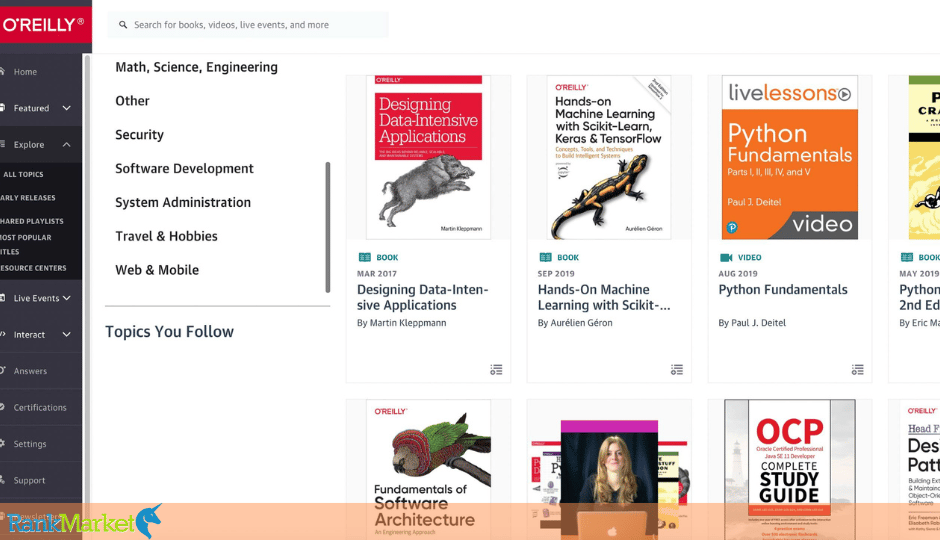Open Certifications in the sidebar
The width and height of the screenshot is (940, 540).
(40, 408)
